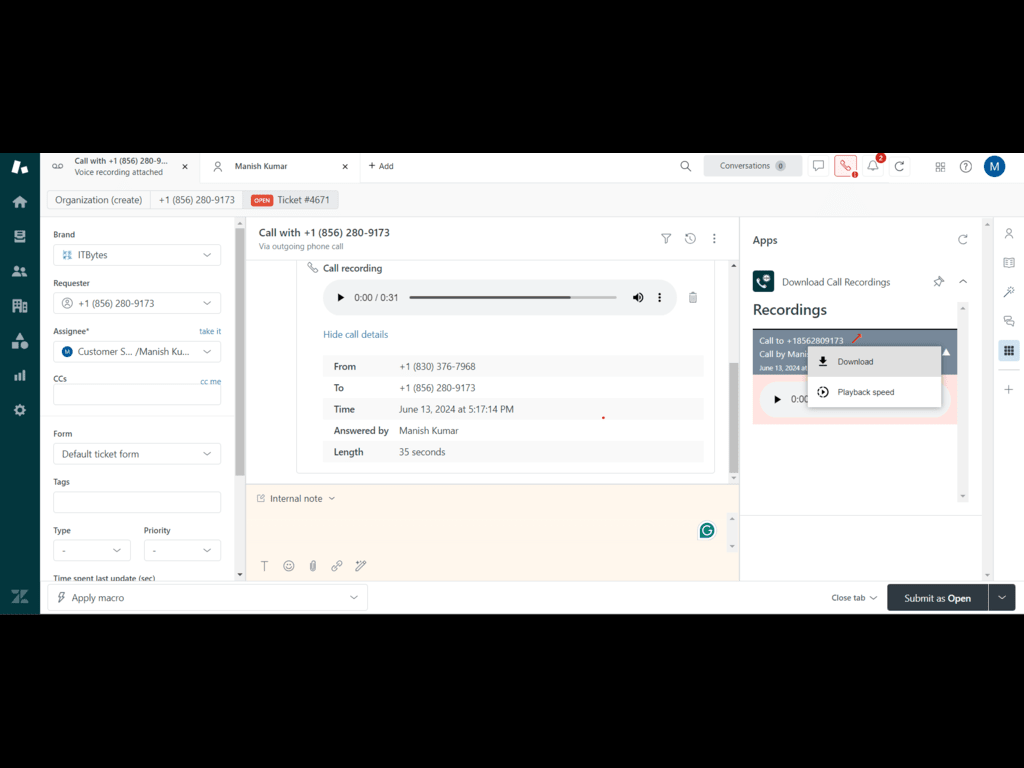Click the Submit as Open button
1024x768 pixels.
coord(937,598)
